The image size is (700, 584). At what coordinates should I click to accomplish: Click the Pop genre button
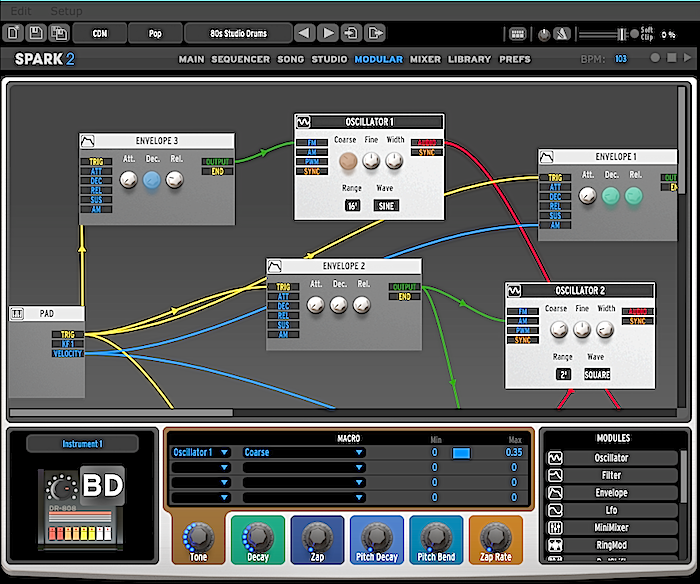154,33
